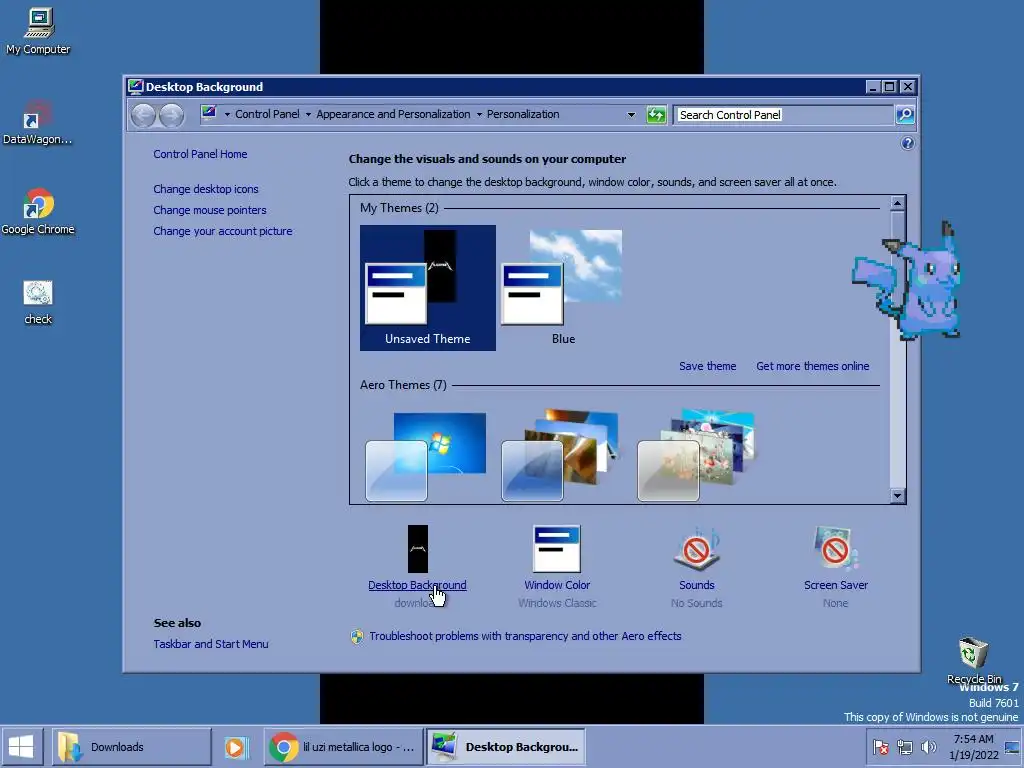Click Appearance and Personalization breadcrumb
The width and height of the screenshot is (1024, 768).
[x=393, y=114]
